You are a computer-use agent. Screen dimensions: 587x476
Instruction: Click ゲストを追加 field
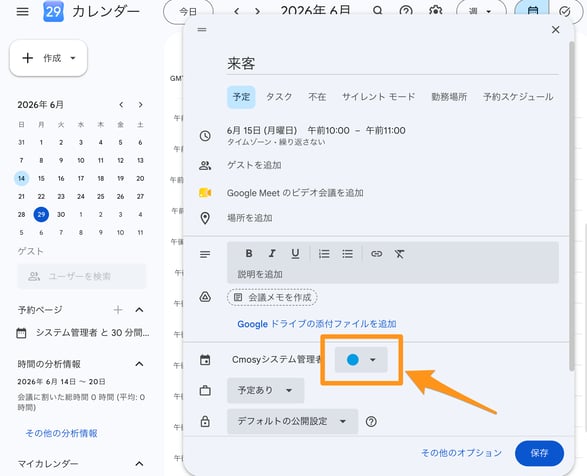pyautogui.click(x=254, y=165)
